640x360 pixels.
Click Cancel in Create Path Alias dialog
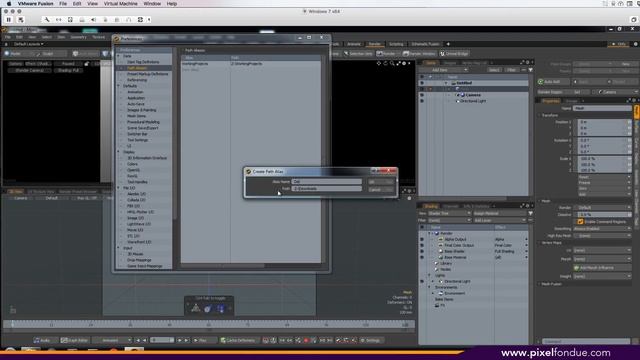[380, 189]
